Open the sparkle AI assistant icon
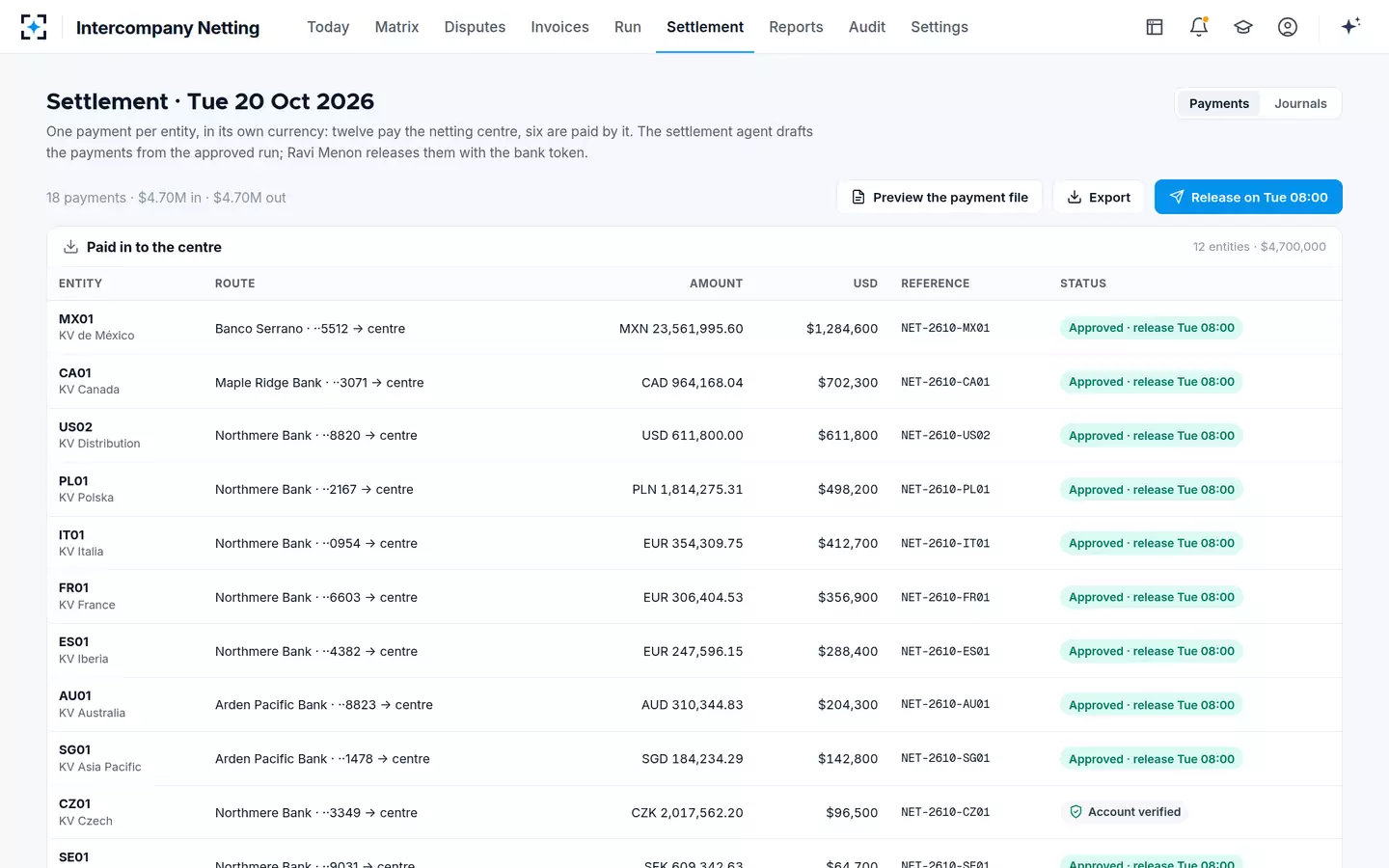 click(1350, 26)
